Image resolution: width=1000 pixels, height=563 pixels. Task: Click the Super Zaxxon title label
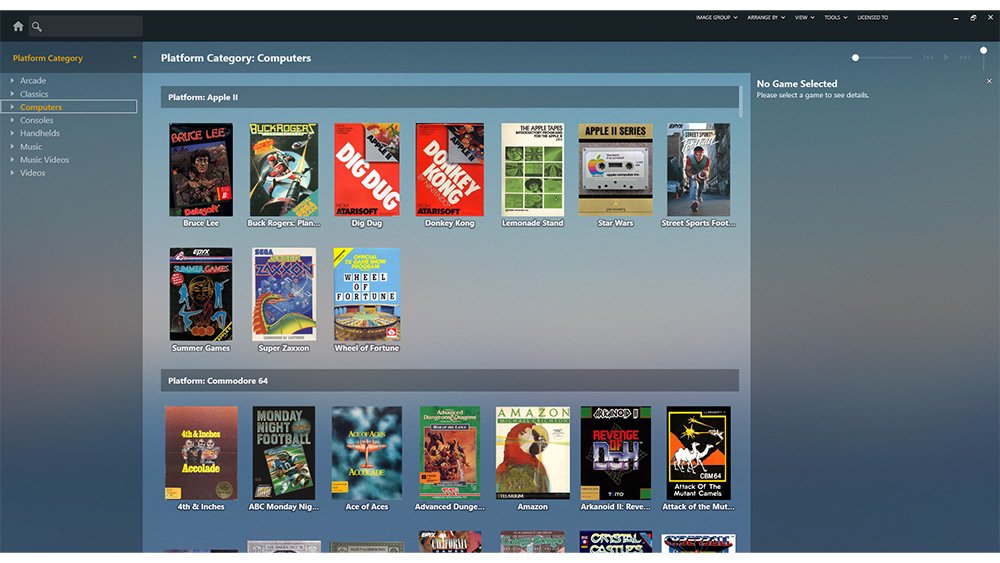click(284, 348)
